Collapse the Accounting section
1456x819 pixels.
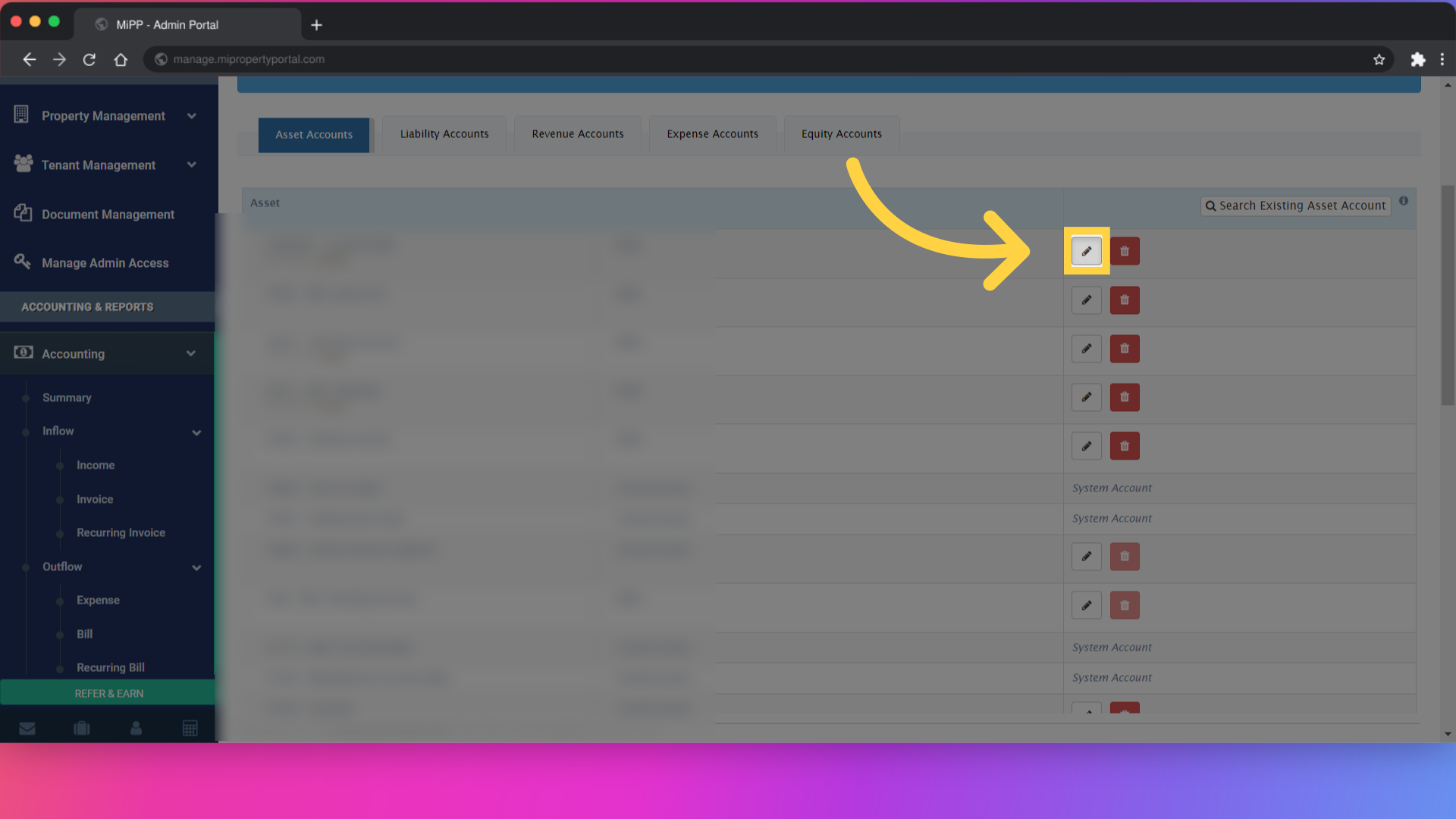107,353
